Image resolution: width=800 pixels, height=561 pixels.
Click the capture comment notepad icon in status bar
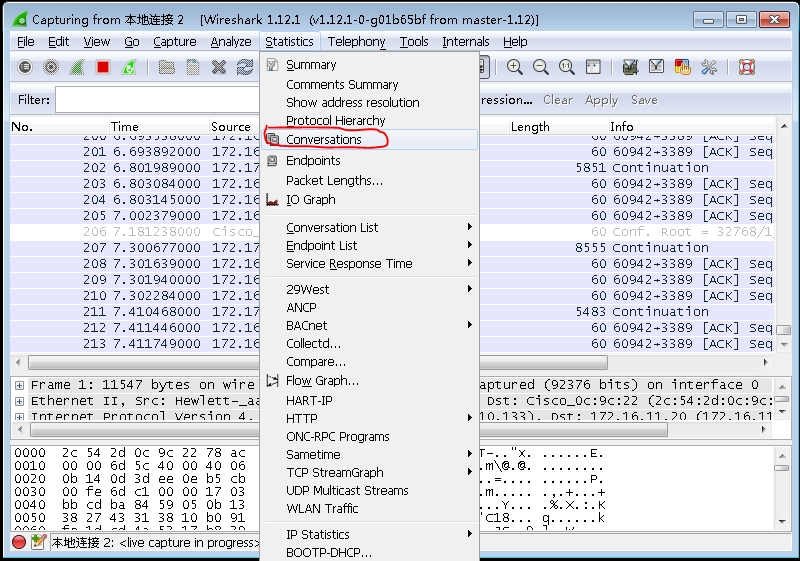pyautogui.click(x=38, y=542)
